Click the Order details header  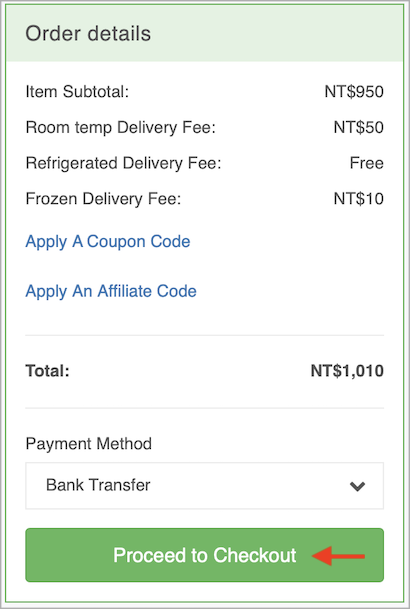[88, 33]
